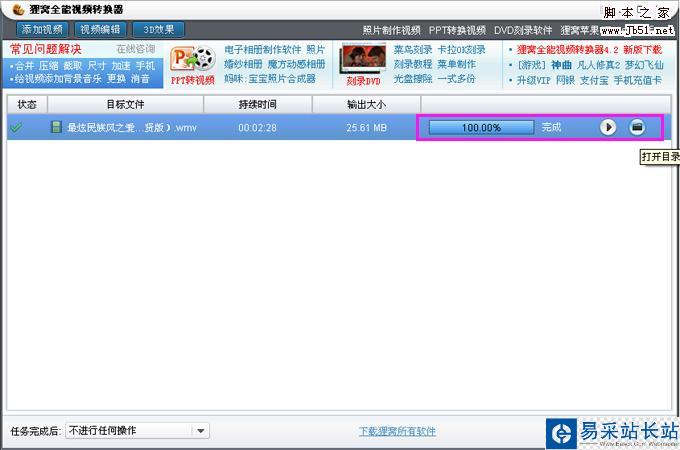Select the wmv file name in the list
Viewport: 680px width, 450px height.
[132, 127]
